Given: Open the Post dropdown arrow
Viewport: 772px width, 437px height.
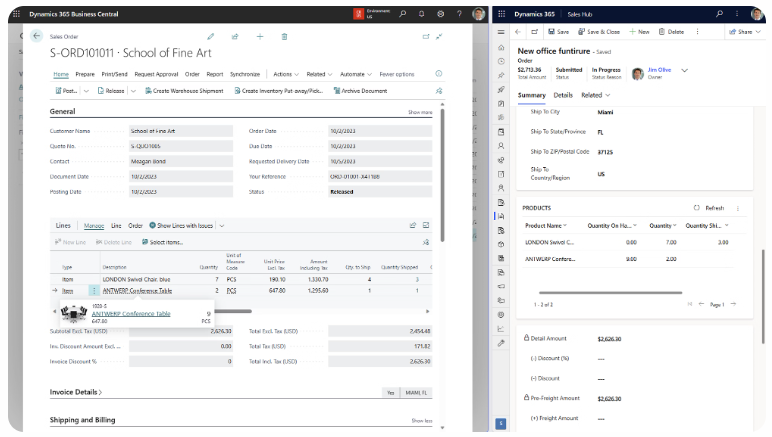Looking at the screenshot, I should 86,91.
